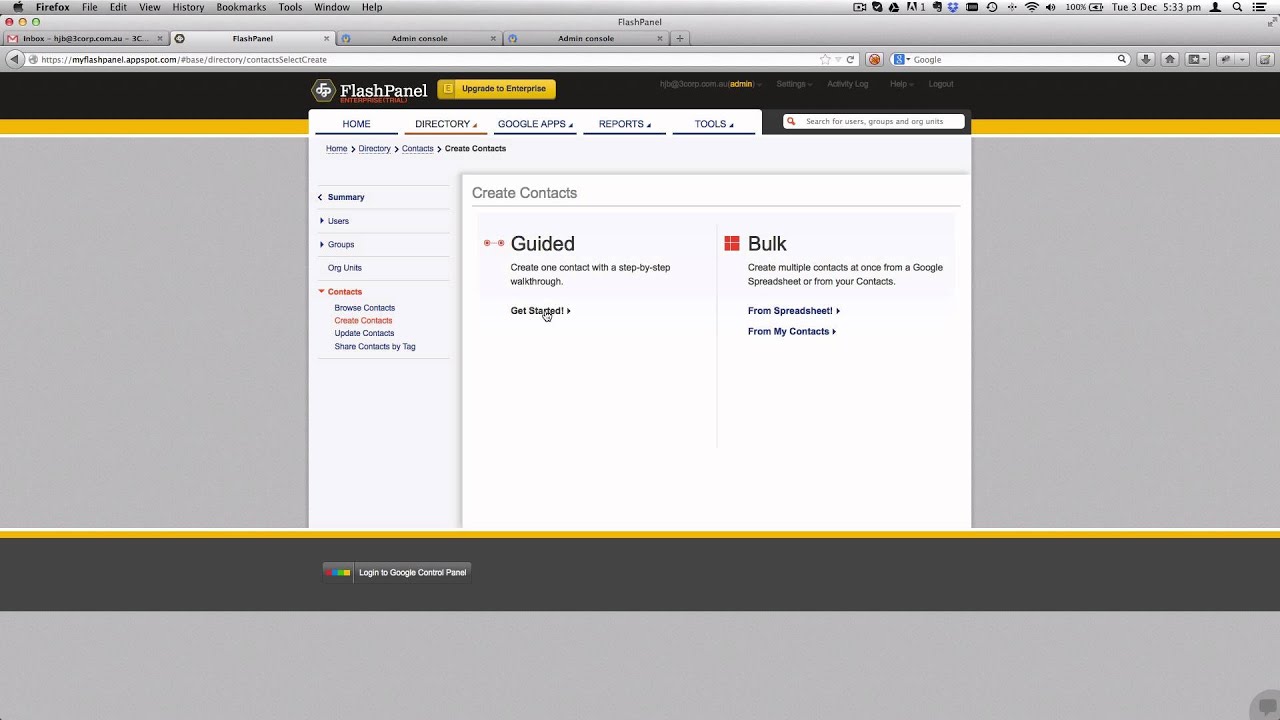Viewport: 1280px width, 720px height.
Task: Open the Help dropdown in the header
Action: [901, 84]
